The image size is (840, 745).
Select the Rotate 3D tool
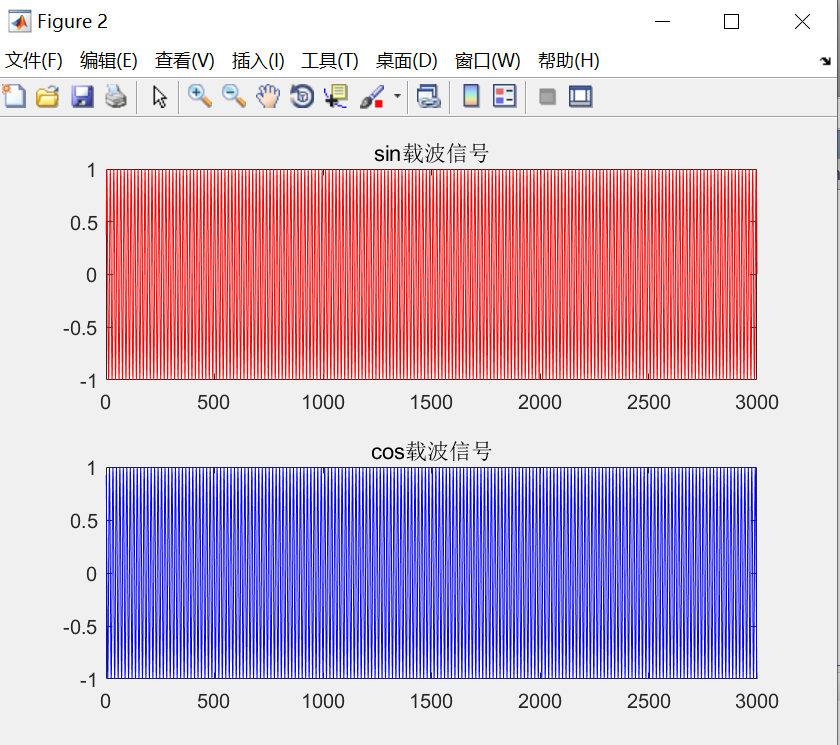coord(301,96)
